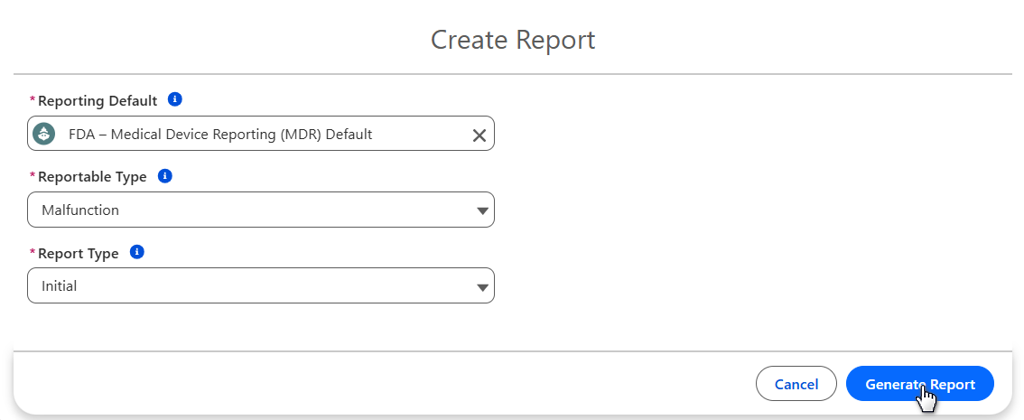The width and height of the screenshot is (1024, 420).
Task: Clear the Reporting Default selection with the X
Action: pos(479,135)
